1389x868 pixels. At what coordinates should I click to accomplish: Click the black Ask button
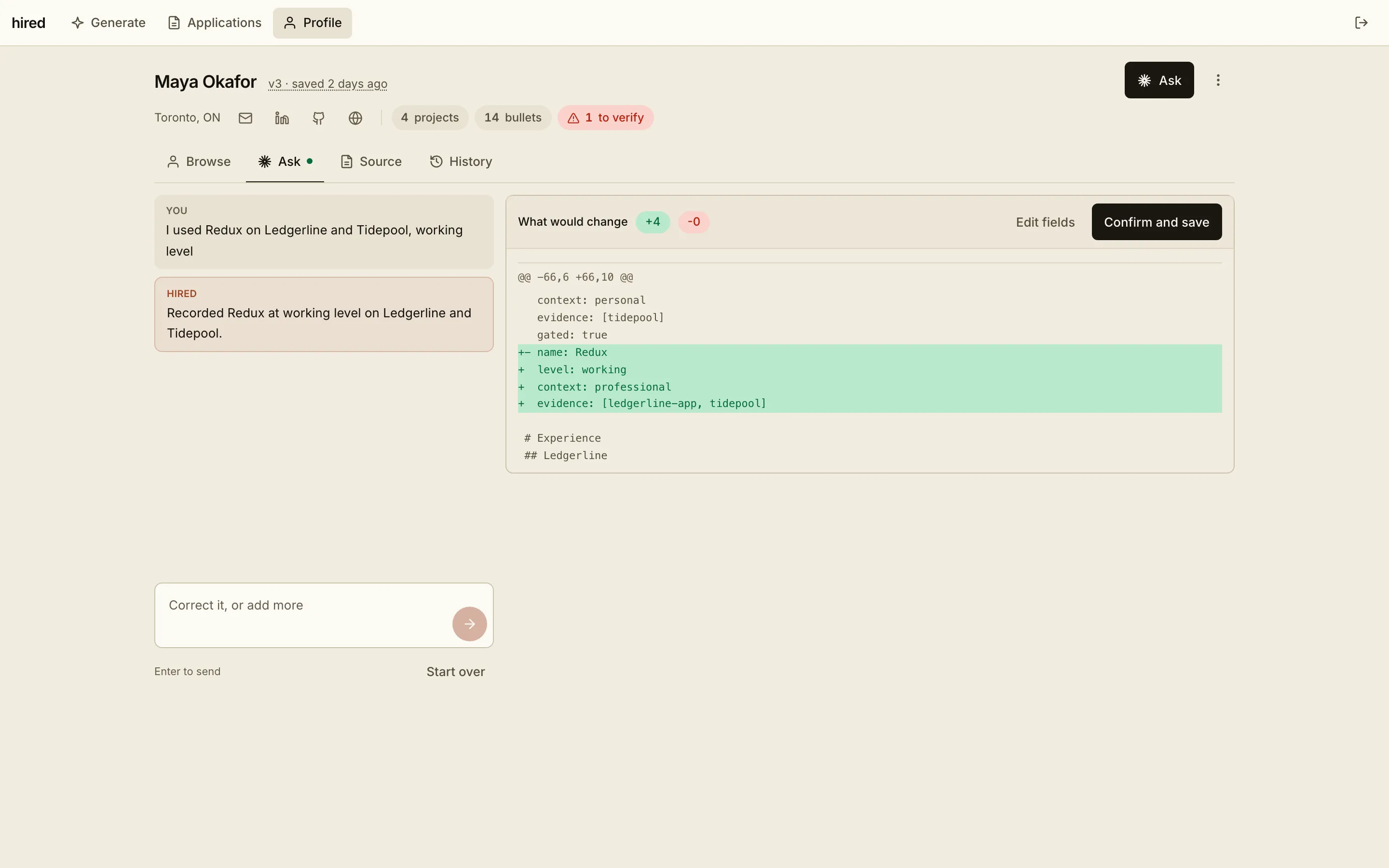click(x=1159, y=81)
